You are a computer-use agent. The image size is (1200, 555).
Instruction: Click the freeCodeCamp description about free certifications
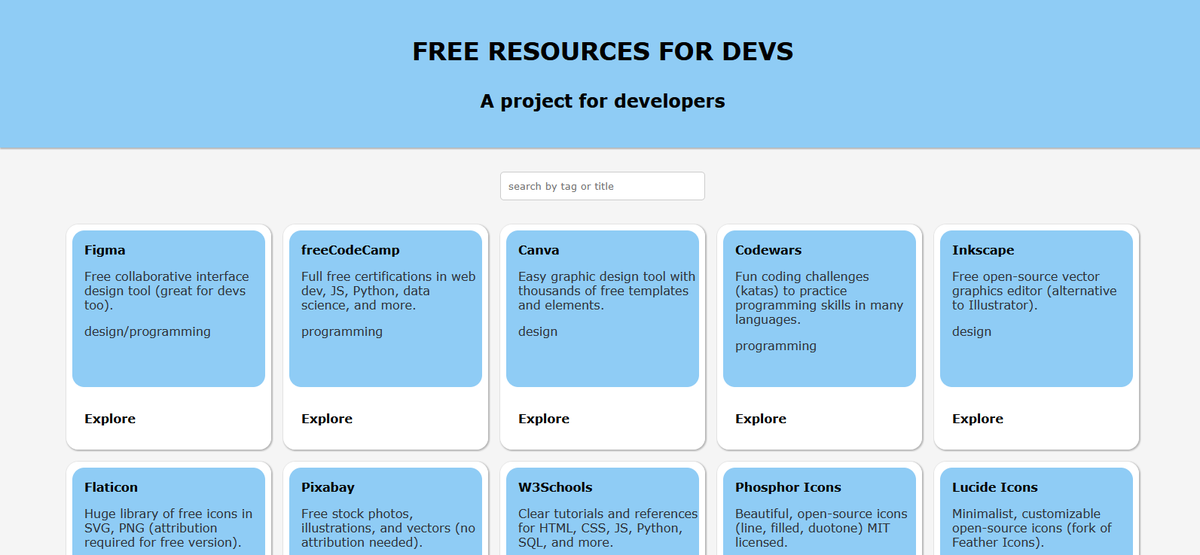click(x=389, y=291)
